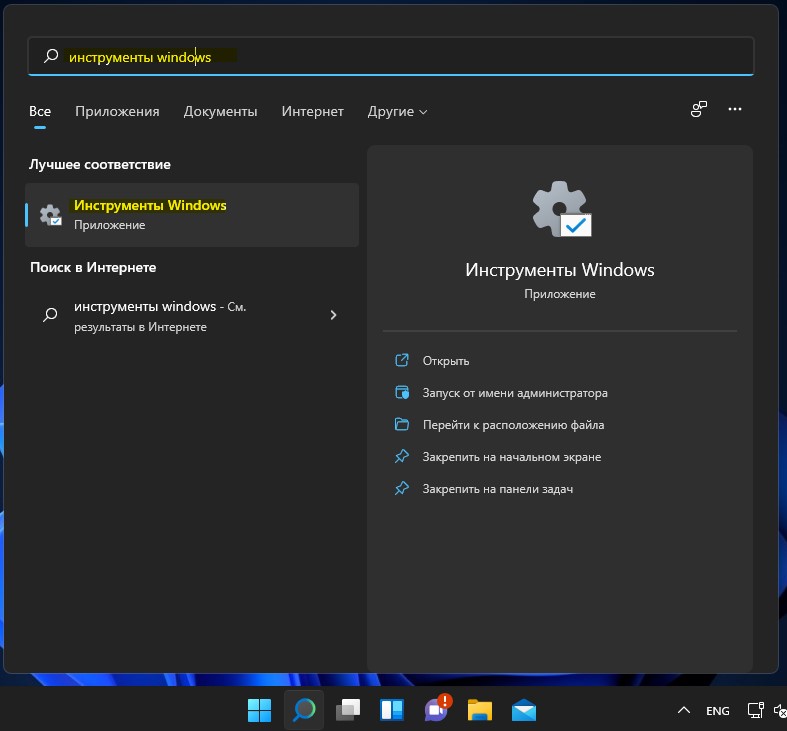Click the network tray icon
Image resolution: width=787 pixels, height=731 pixels.
coord(755,710)
